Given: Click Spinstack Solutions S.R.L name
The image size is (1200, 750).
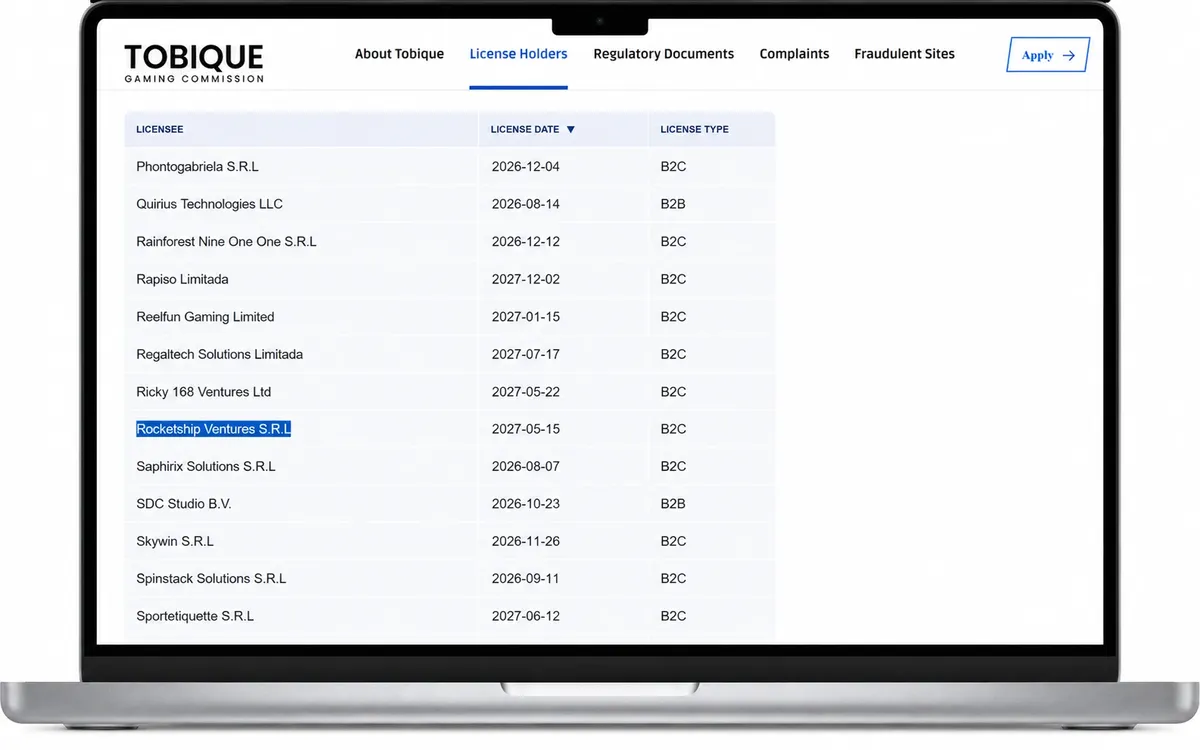Looking at the screenshot, I should pyautogui.click(x=211, y=579).
